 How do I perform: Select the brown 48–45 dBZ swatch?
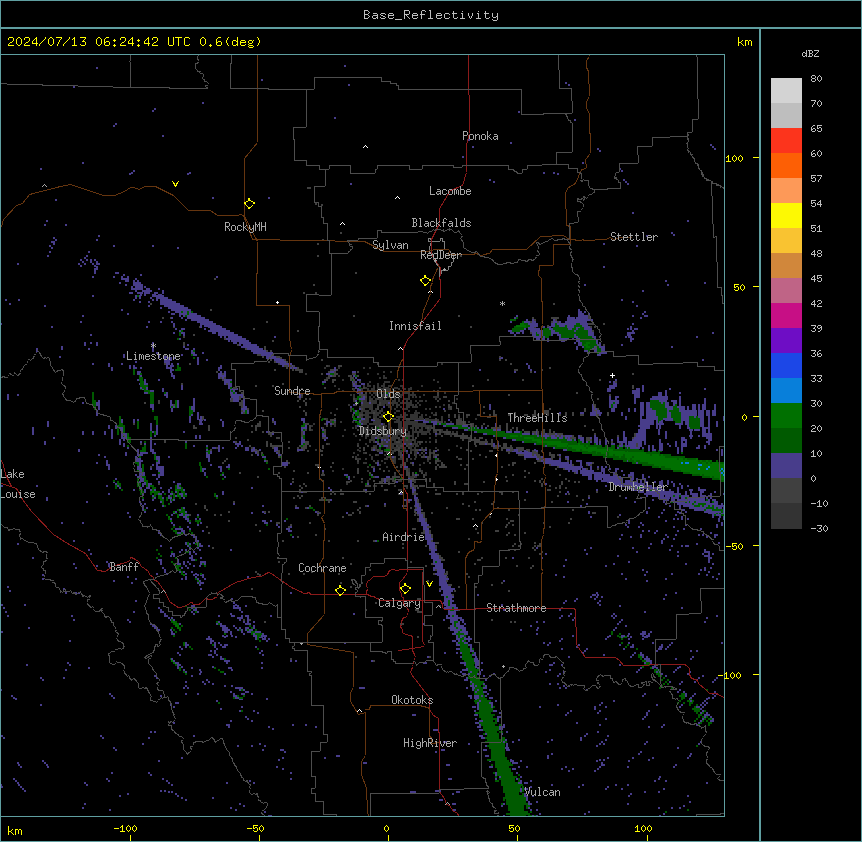(786, 265)
